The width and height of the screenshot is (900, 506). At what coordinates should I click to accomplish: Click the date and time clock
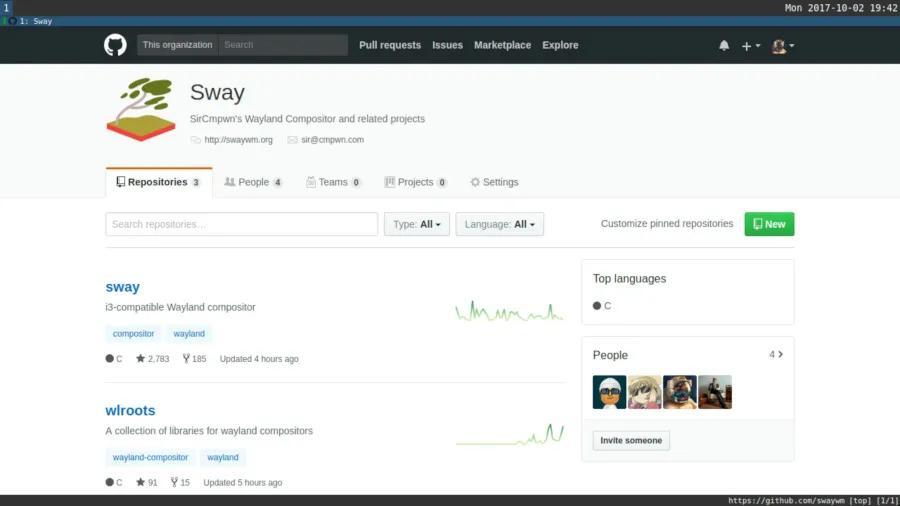(841, 8)
